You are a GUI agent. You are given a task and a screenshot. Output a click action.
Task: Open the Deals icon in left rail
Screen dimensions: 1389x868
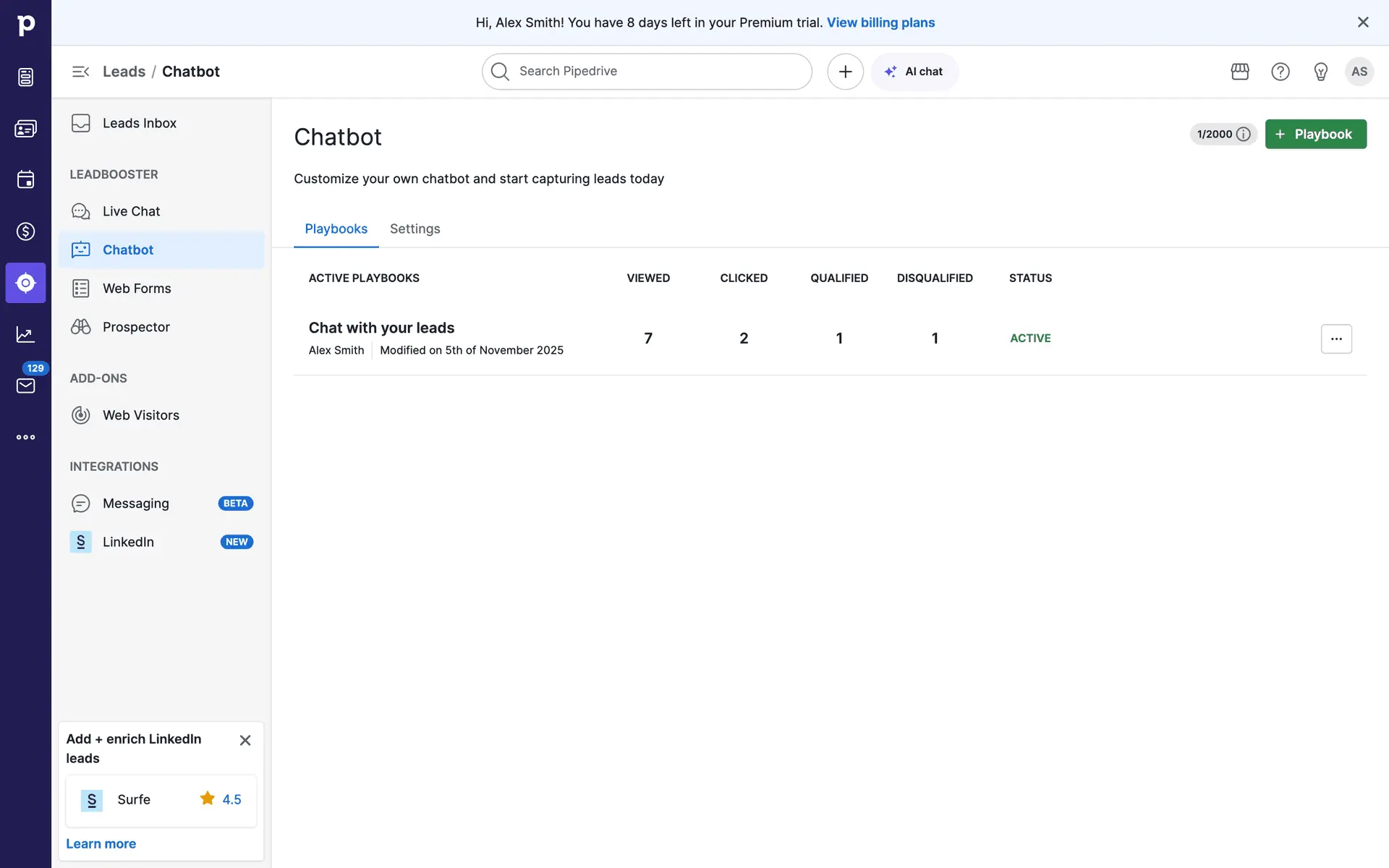tap(25, 77)
